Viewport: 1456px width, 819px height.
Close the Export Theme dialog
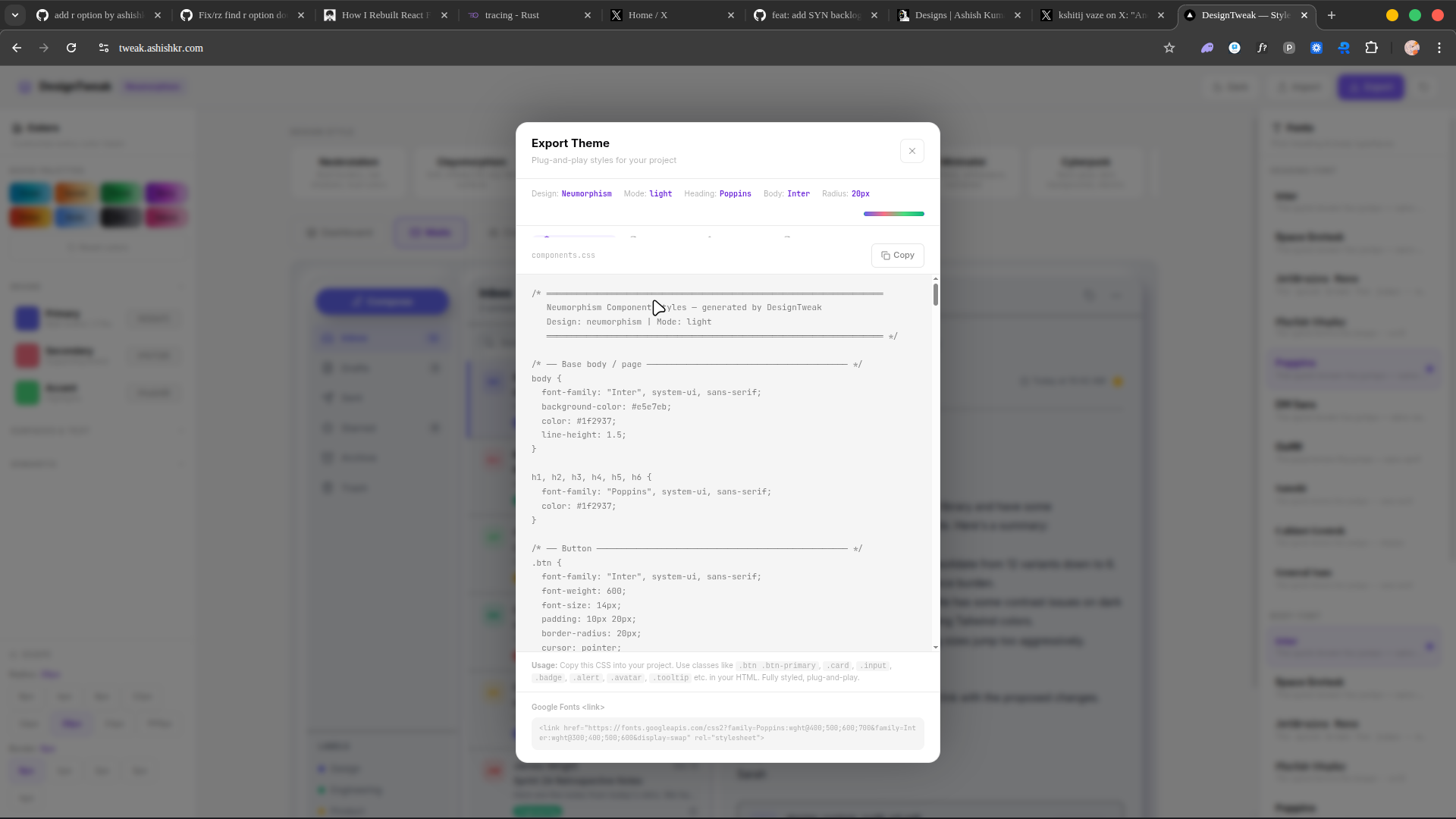pyautogui.click(x=912, y=150)
